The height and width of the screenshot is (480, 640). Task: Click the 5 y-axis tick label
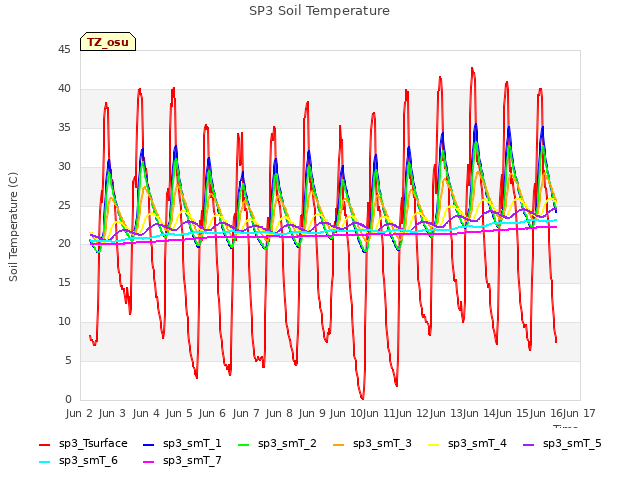pyautogui.click(x=68, y=361)
